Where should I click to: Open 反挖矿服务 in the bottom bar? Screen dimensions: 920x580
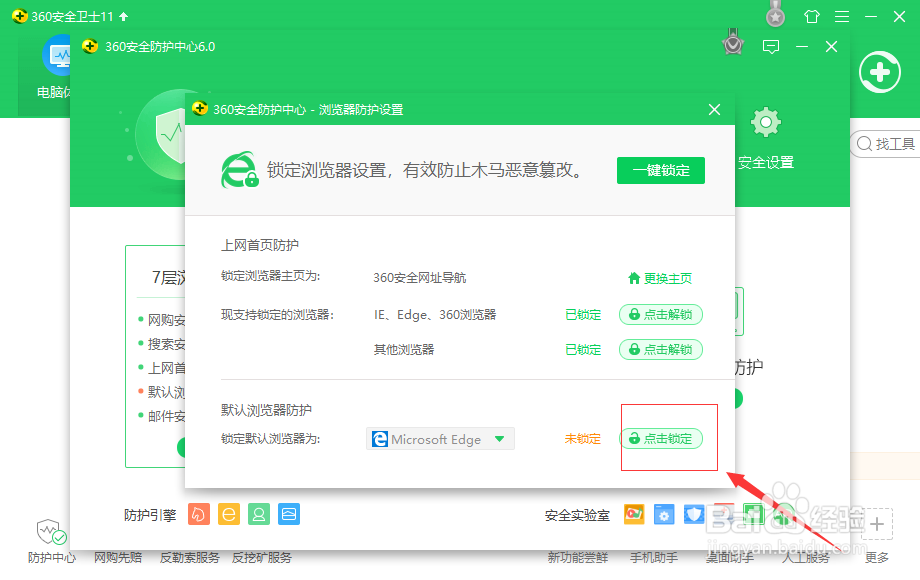pyautogui.click(x=262, y=558)
